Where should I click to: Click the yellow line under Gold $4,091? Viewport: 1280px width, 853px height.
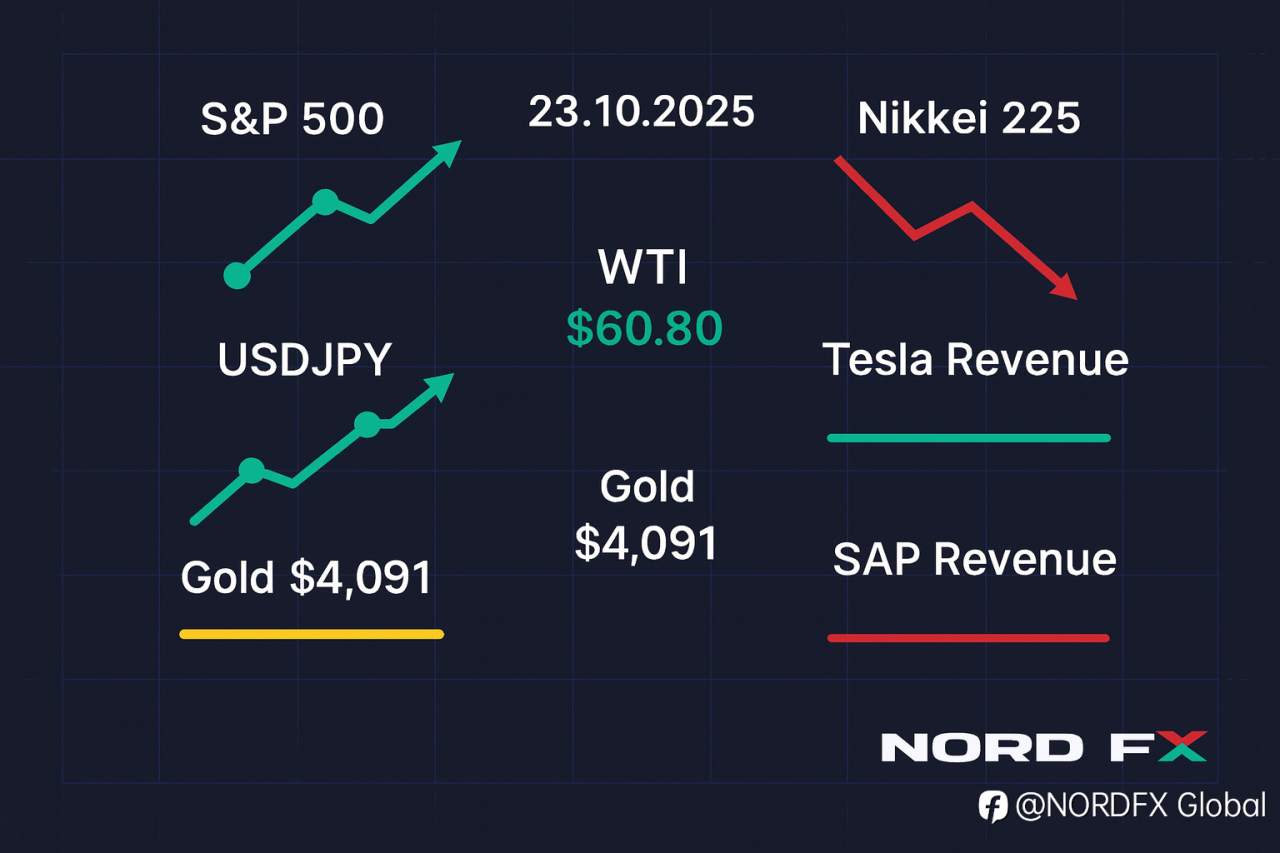[x=311, y=633]
